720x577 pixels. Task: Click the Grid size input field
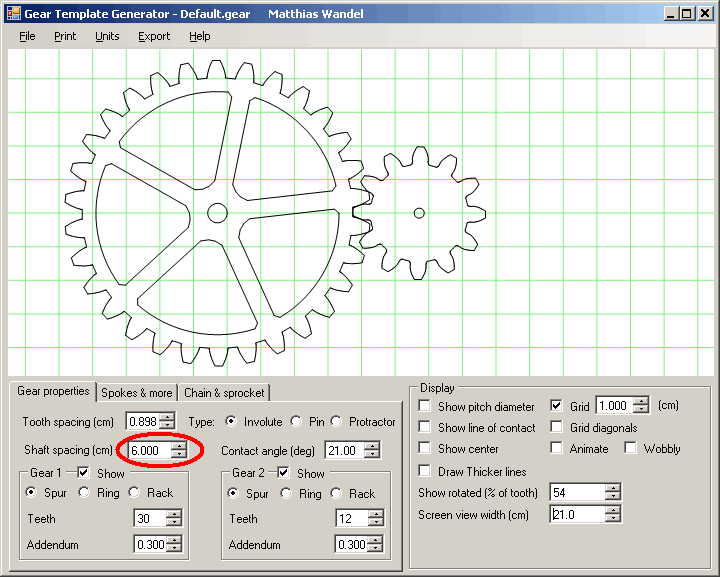tap(614, 406)
